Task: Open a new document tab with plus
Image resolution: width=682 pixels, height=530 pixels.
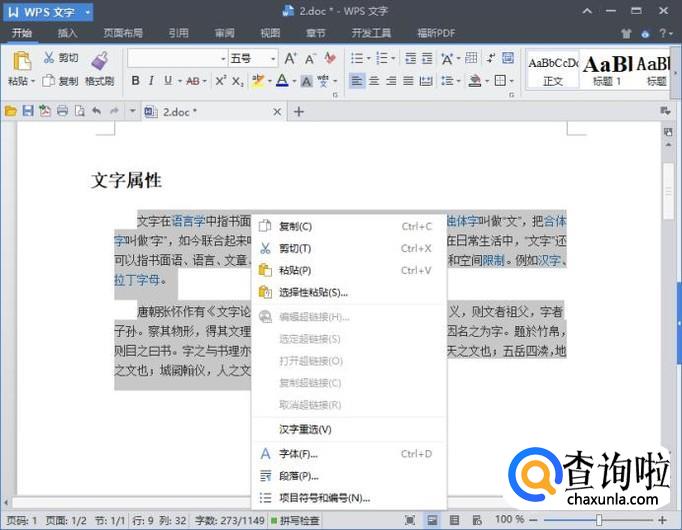Action: click(298, 111)
